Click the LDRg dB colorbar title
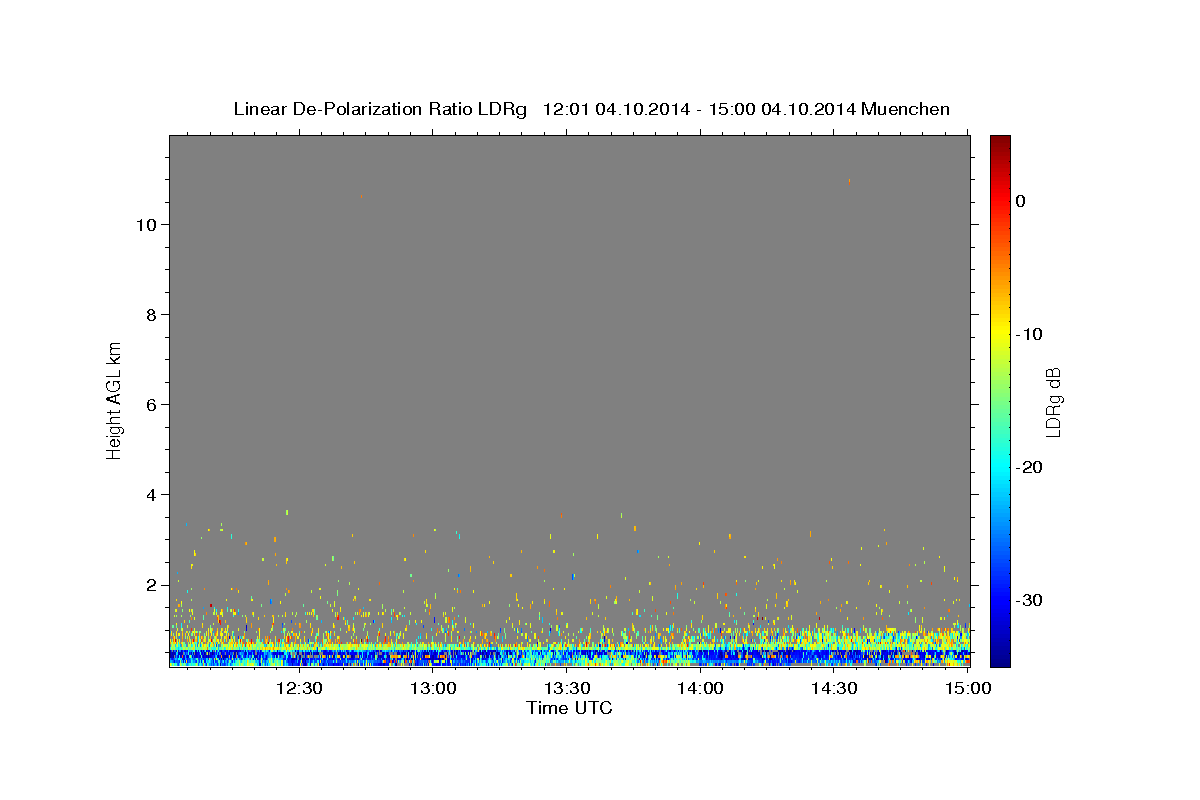The height and width of the screenshot is (800, 1200). pyautogui.click(x=1052, y=401)
